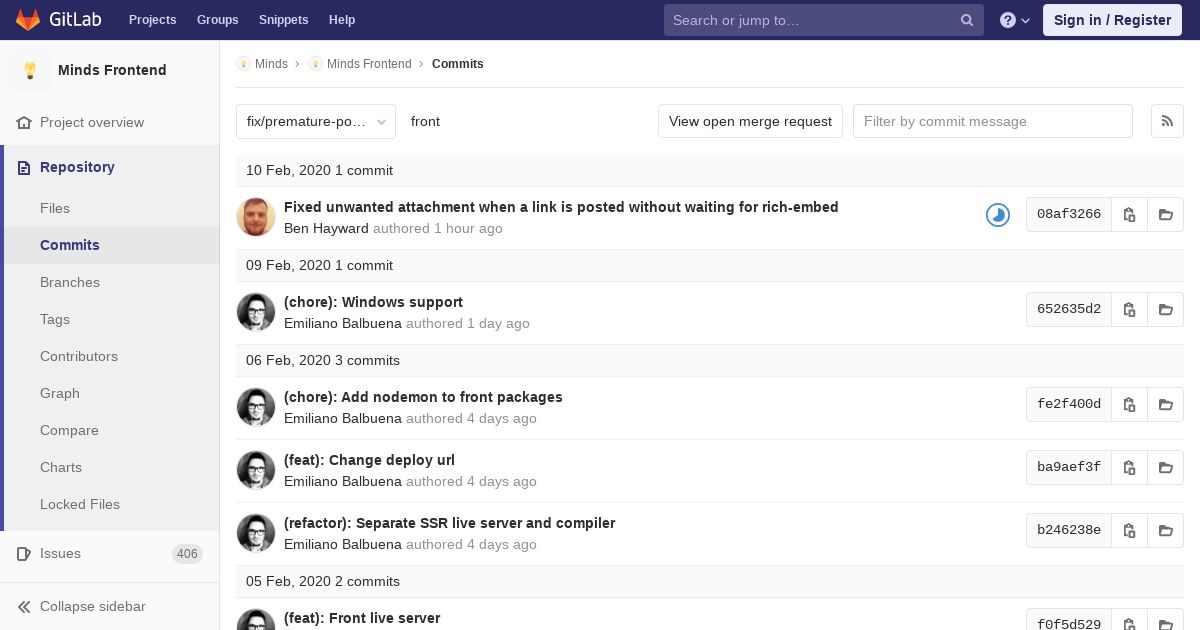Browse files at commit ba9aef3f
Viewport: 1200px width, 630px height.
pyautogui.click(x=1166, y=467)
